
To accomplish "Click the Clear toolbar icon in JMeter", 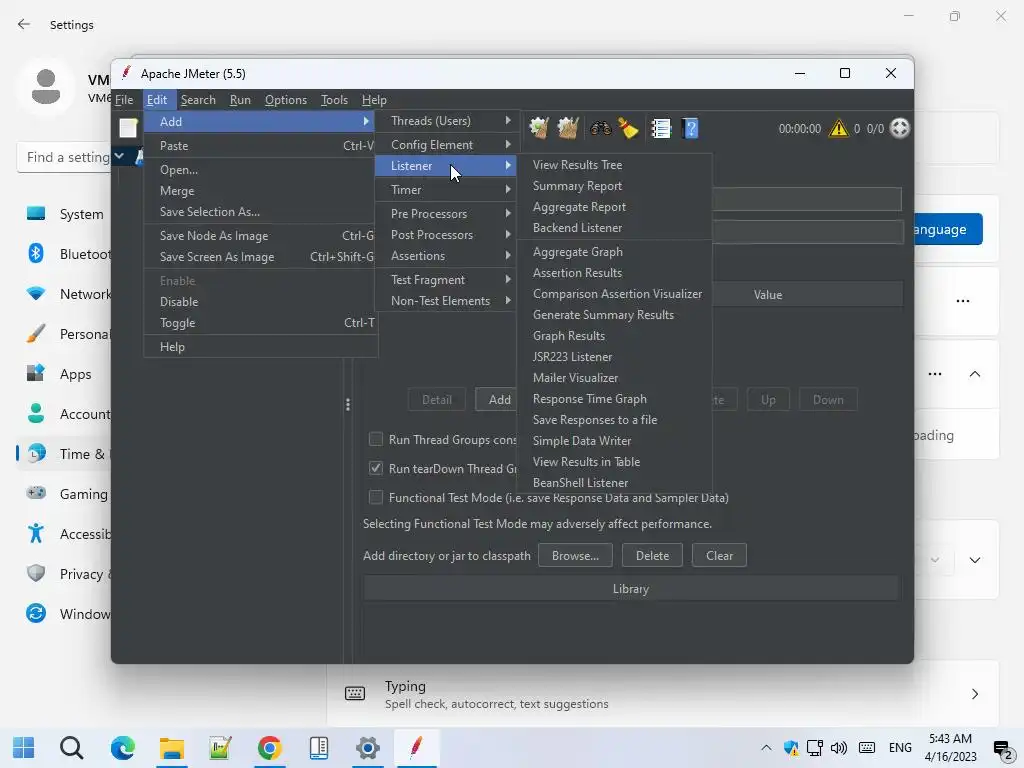I will [x=539, y=128].
